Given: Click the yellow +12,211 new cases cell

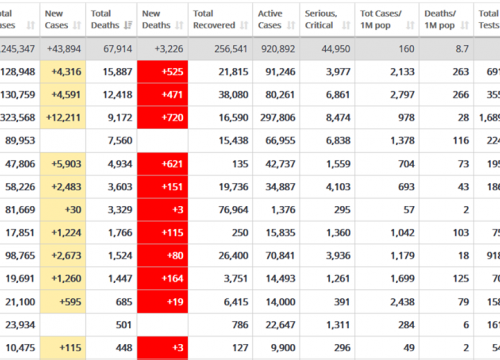Looking at the screenshot, I should (63, 118).
